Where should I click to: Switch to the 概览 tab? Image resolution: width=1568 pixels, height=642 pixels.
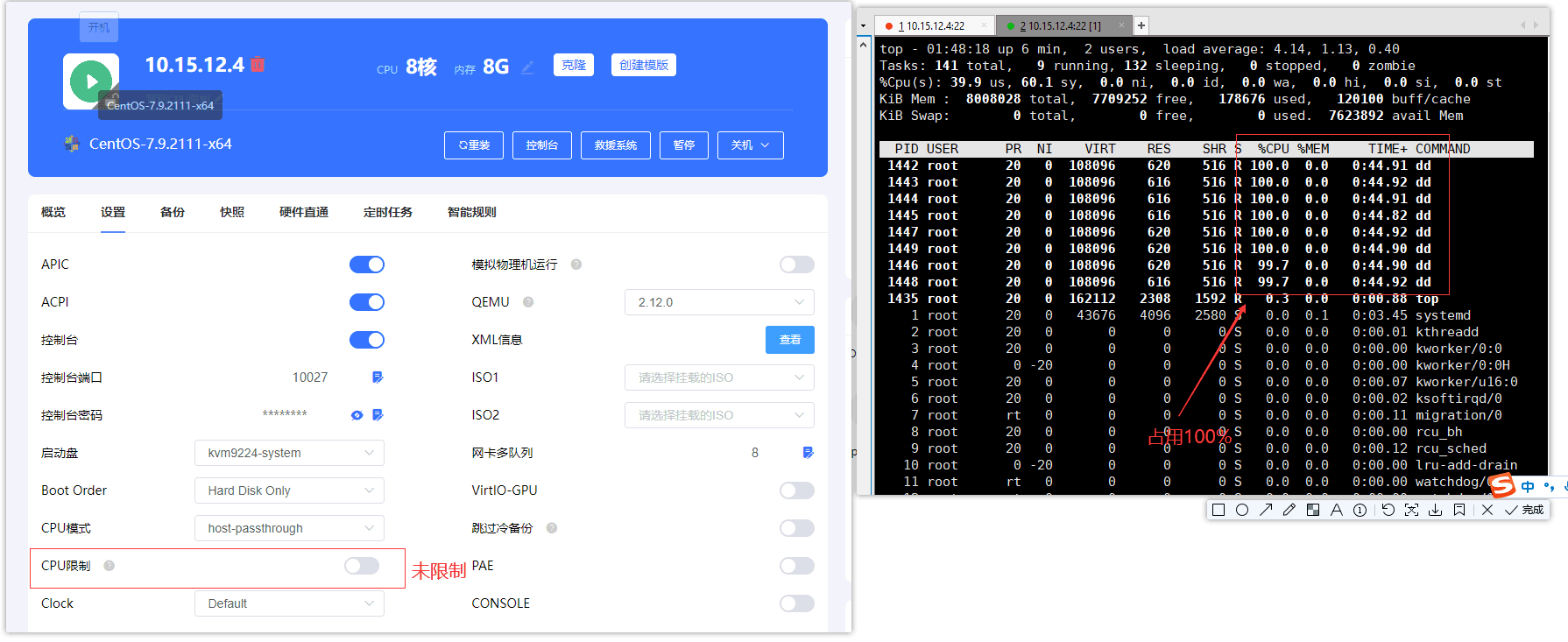(x=53, y=212)
